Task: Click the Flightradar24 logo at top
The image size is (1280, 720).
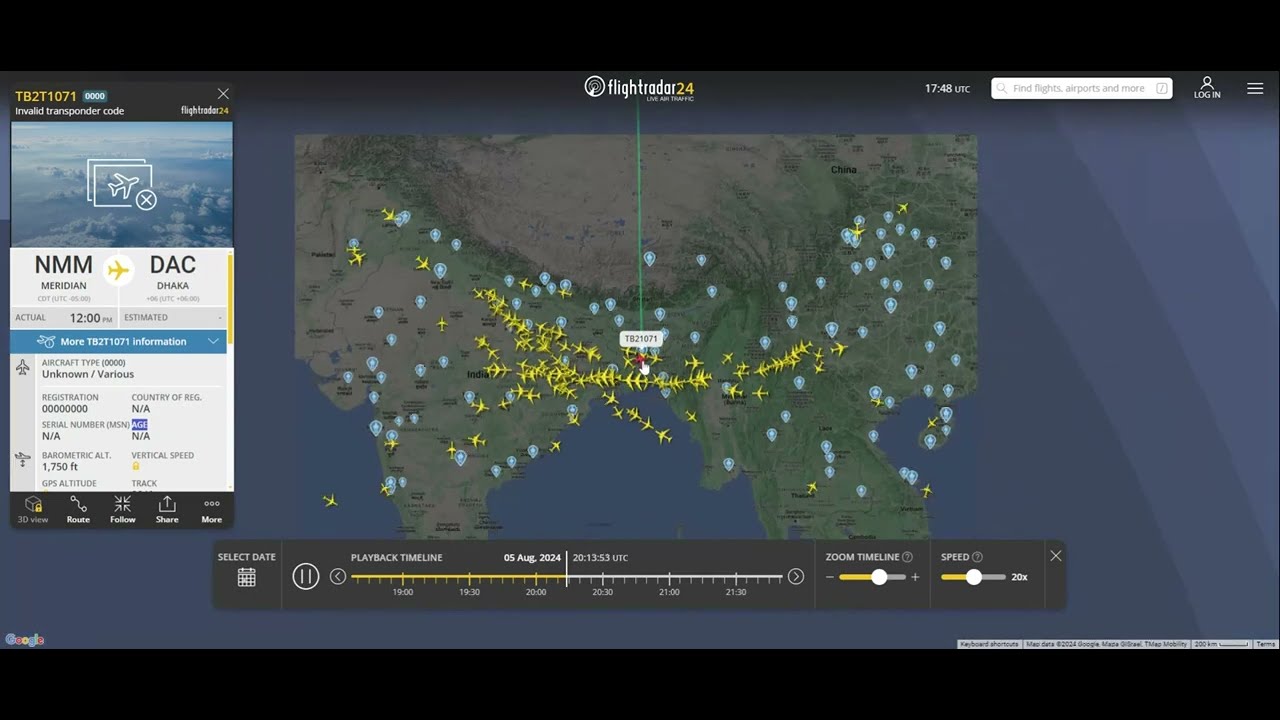Action: [x=639, y=88]
